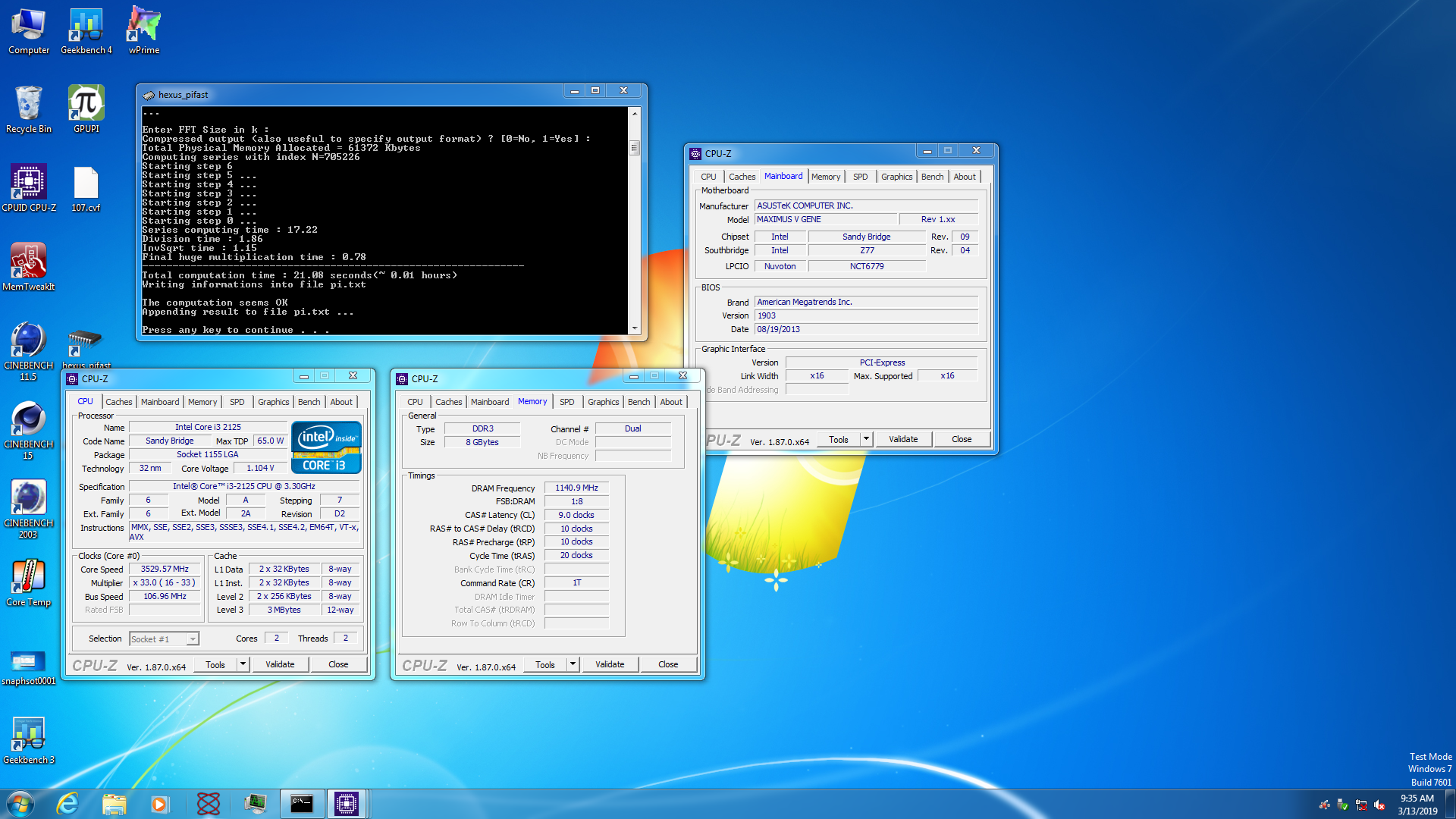The image size is (1456, 819).
Task: Click the DRAM Frequency value 1140.9 MHz
Action: pyautogui.click(x=576, y=488)
